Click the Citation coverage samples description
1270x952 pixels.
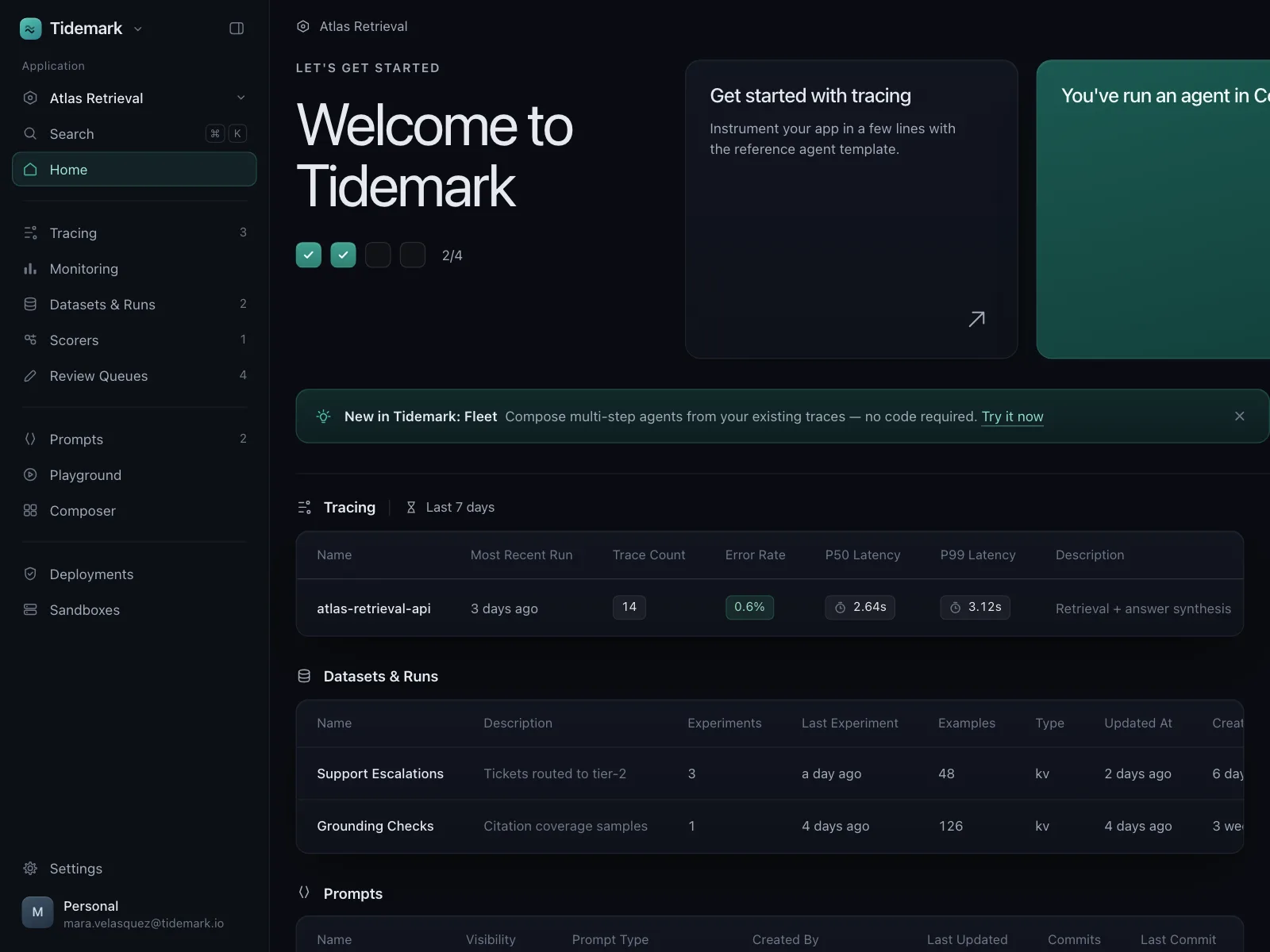point(565,826)
